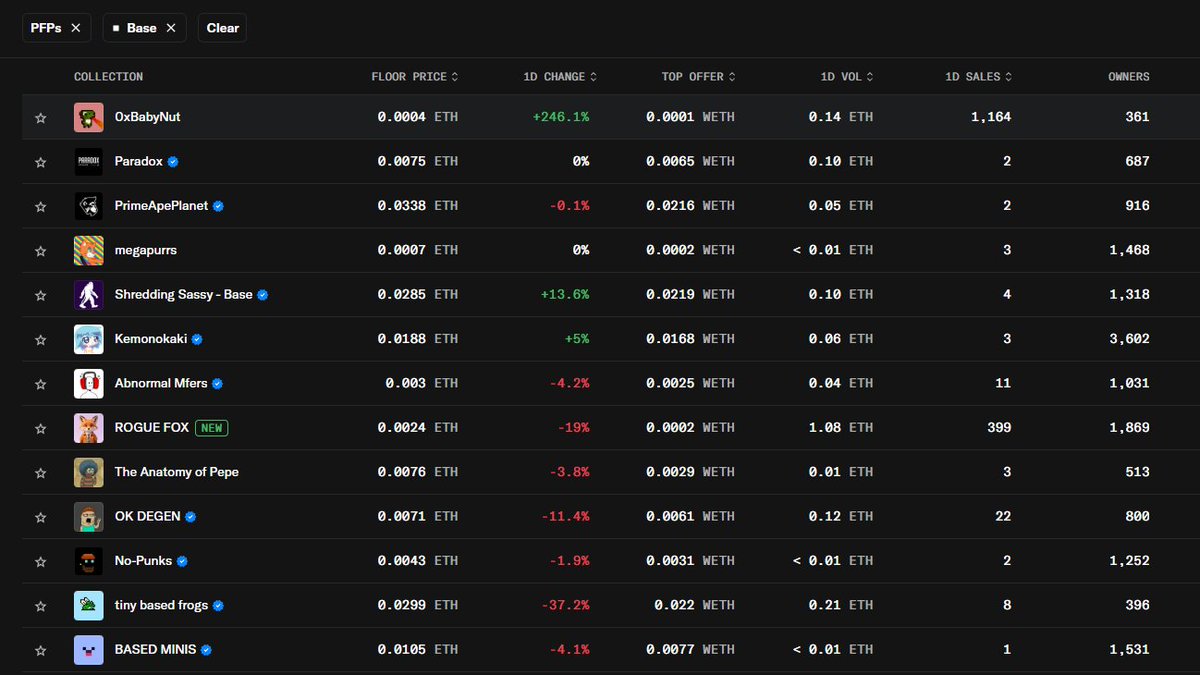The image size is (1200, 675).
Task: Open Kemonokaki anime avatar
Action: pos(89,339)
